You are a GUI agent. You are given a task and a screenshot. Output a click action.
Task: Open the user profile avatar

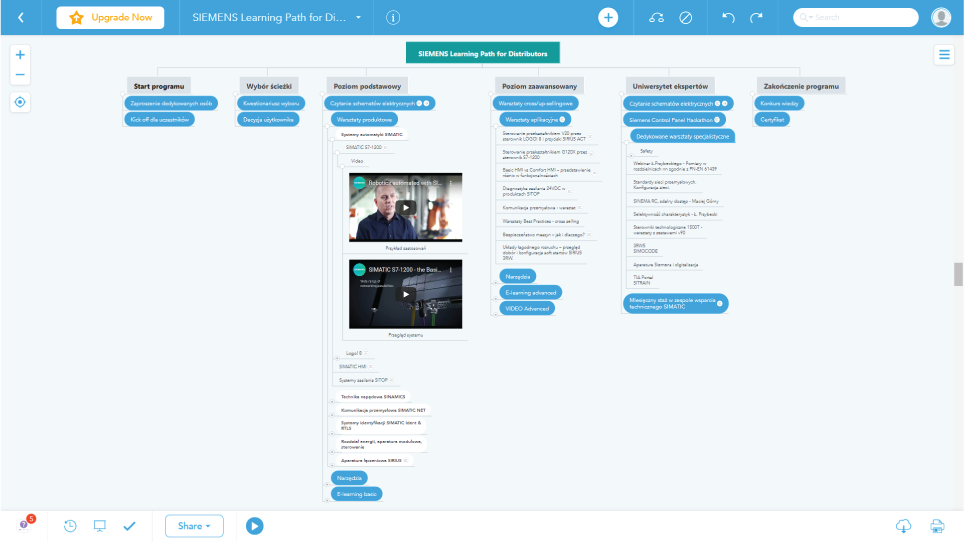[x=941, y=17]
